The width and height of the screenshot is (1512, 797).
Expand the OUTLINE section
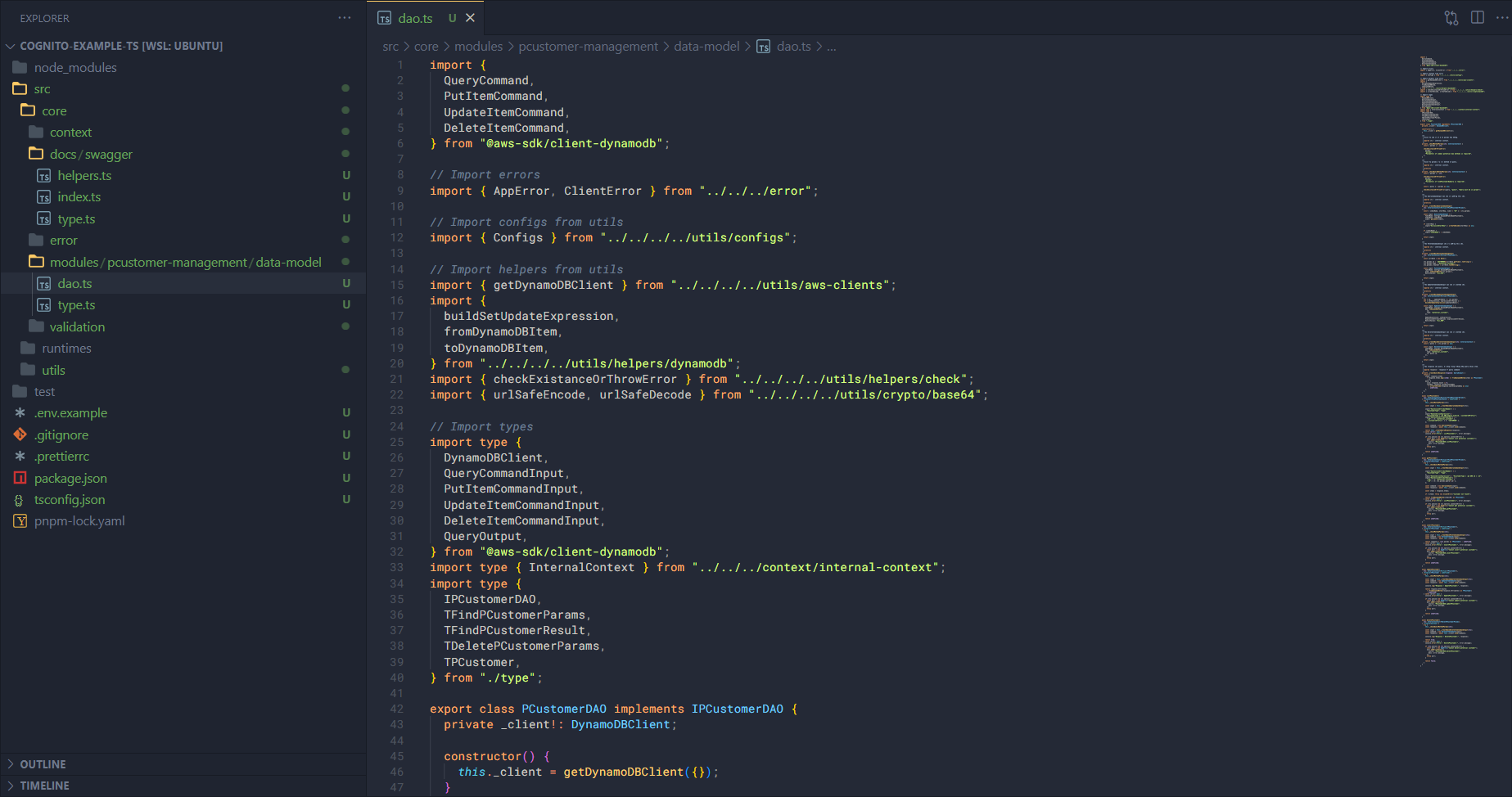[43, 764]
